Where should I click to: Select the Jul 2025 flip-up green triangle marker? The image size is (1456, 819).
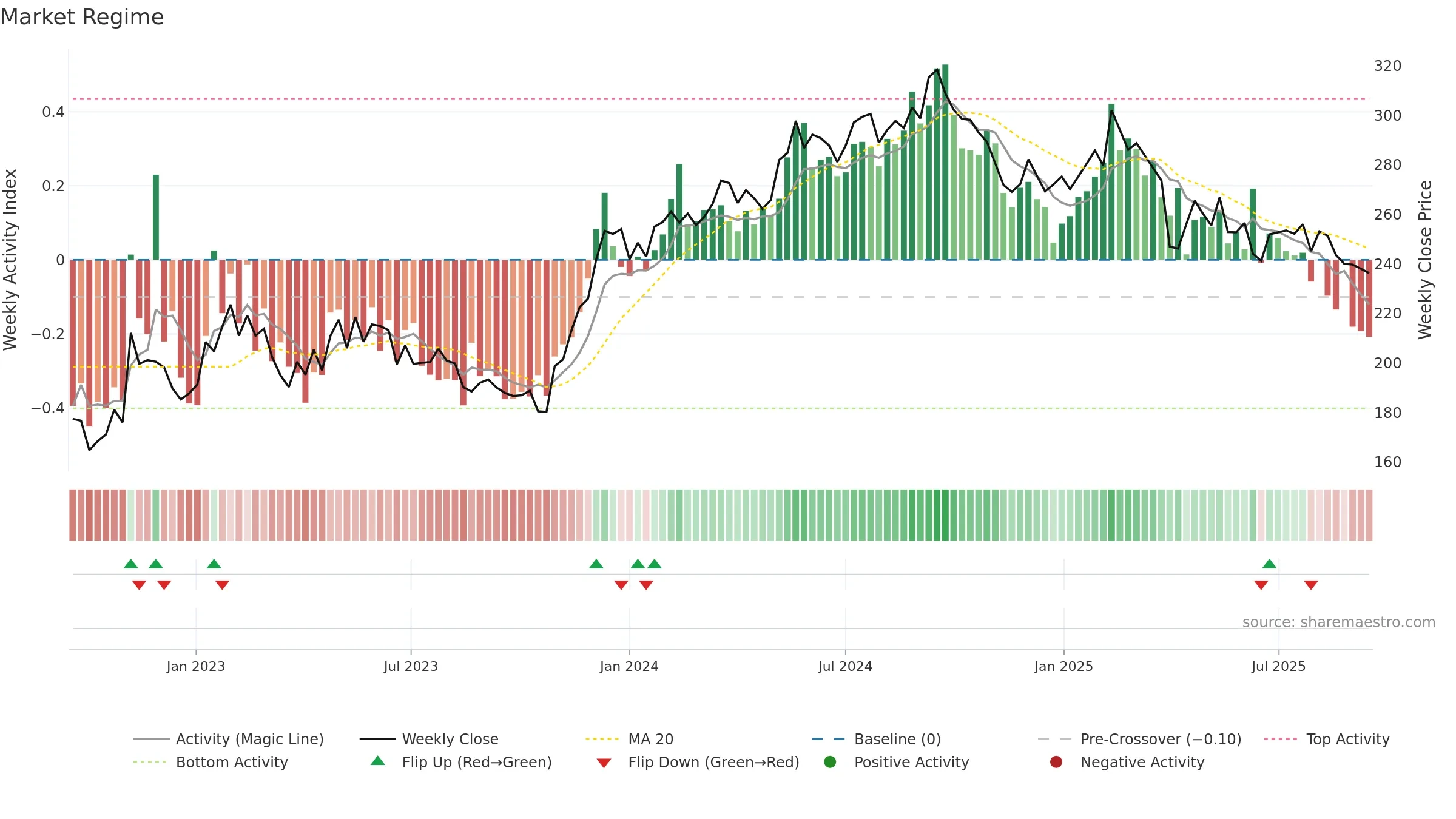click(1269, 564)
